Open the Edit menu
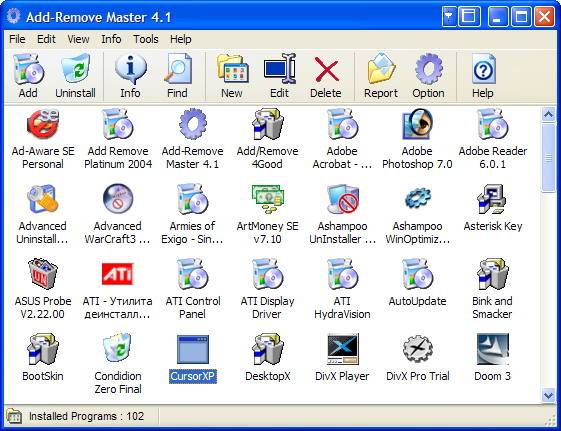 46,39
